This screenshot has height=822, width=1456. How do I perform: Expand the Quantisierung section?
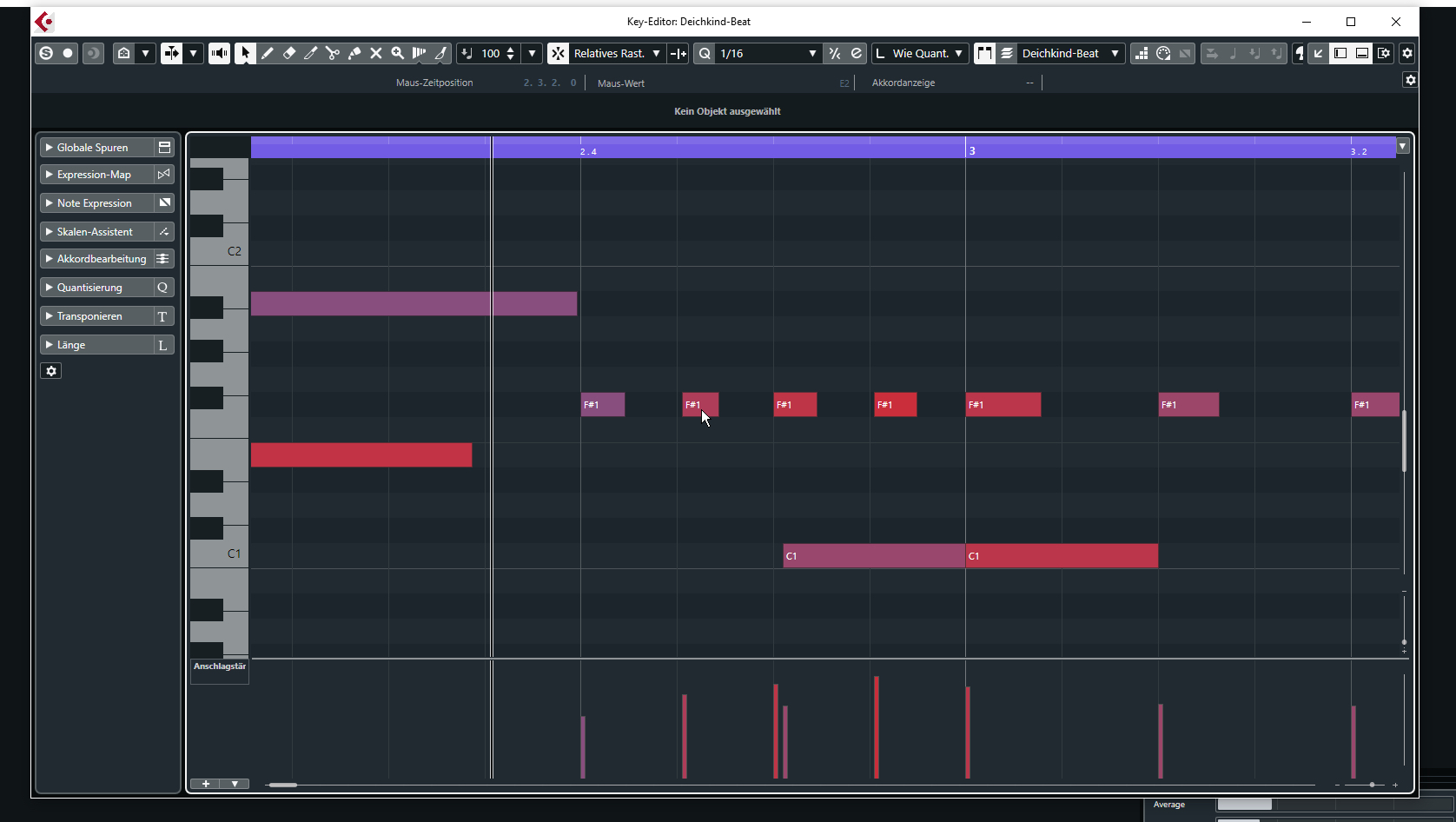point(90,288)
